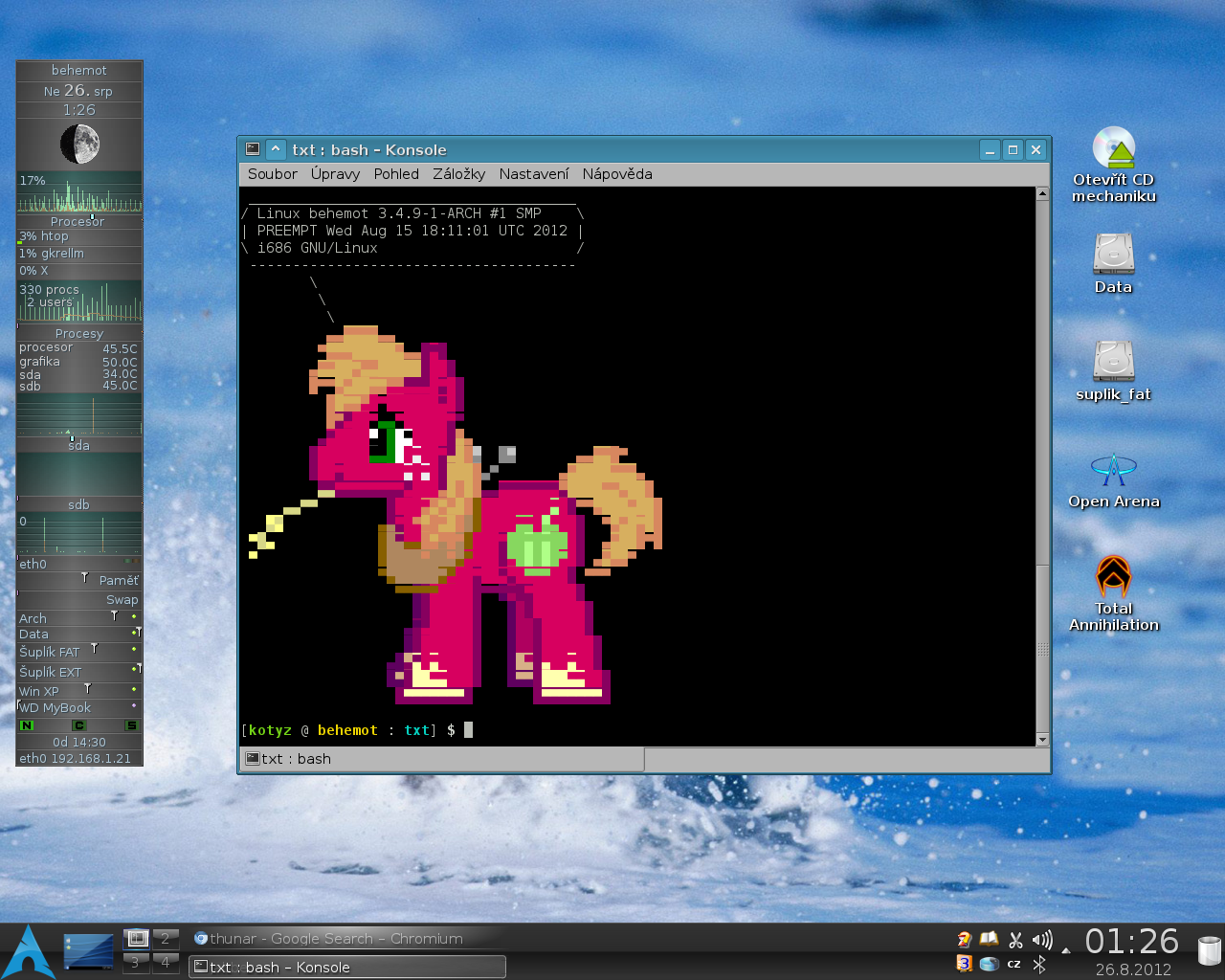Click the Procesor panel label in gkrellm
Image resolution: width=1225 pixels, height=980 pixels.
point(79,221)
